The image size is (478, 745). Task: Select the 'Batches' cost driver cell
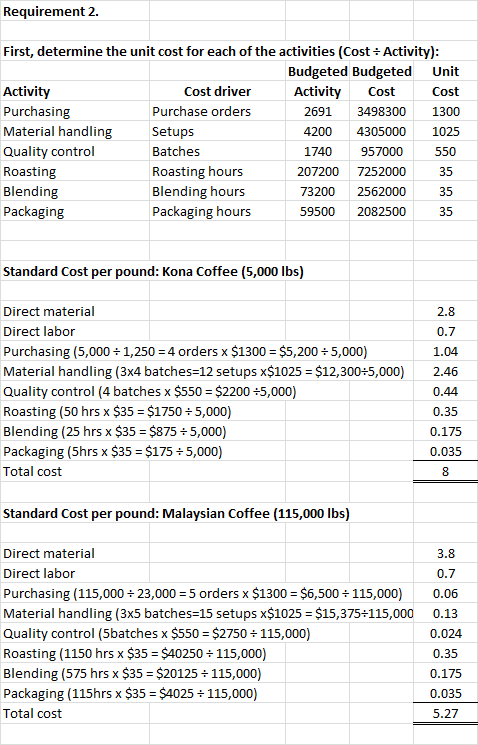pyautogui.click(x=176, y=151)
